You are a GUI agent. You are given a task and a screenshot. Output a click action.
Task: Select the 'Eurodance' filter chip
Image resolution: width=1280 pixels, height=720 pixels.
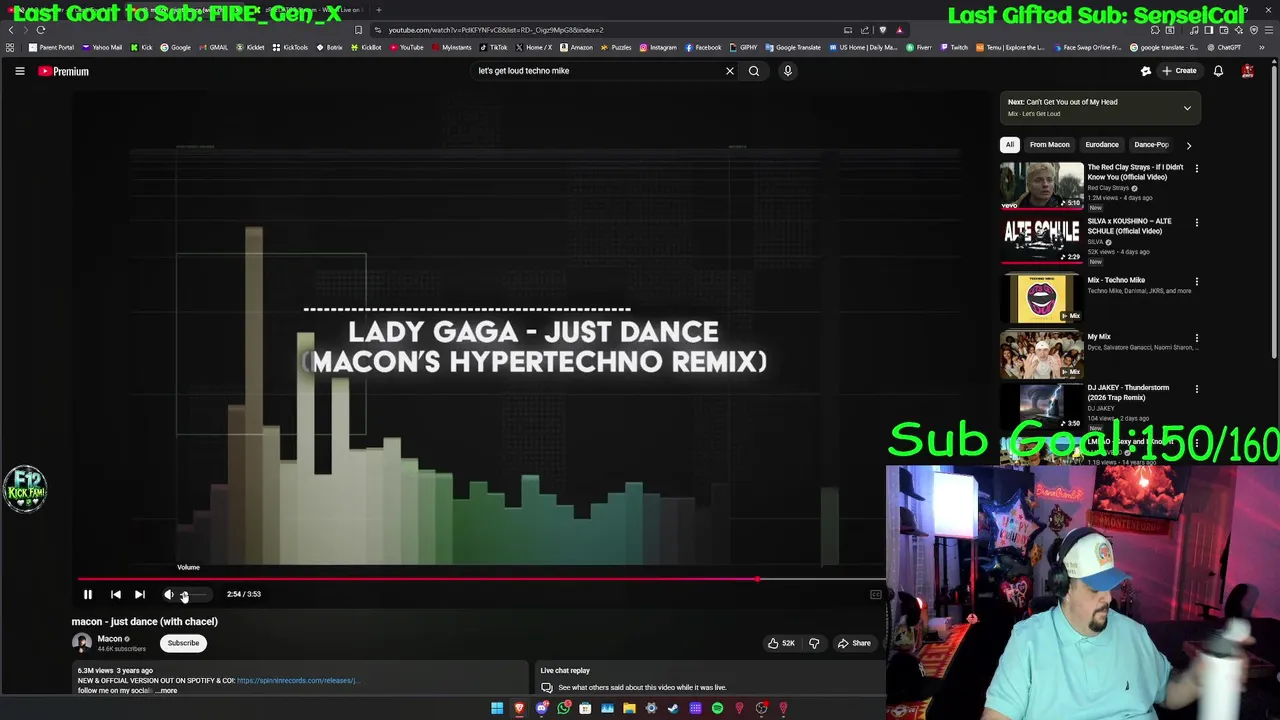(1102, 145)
